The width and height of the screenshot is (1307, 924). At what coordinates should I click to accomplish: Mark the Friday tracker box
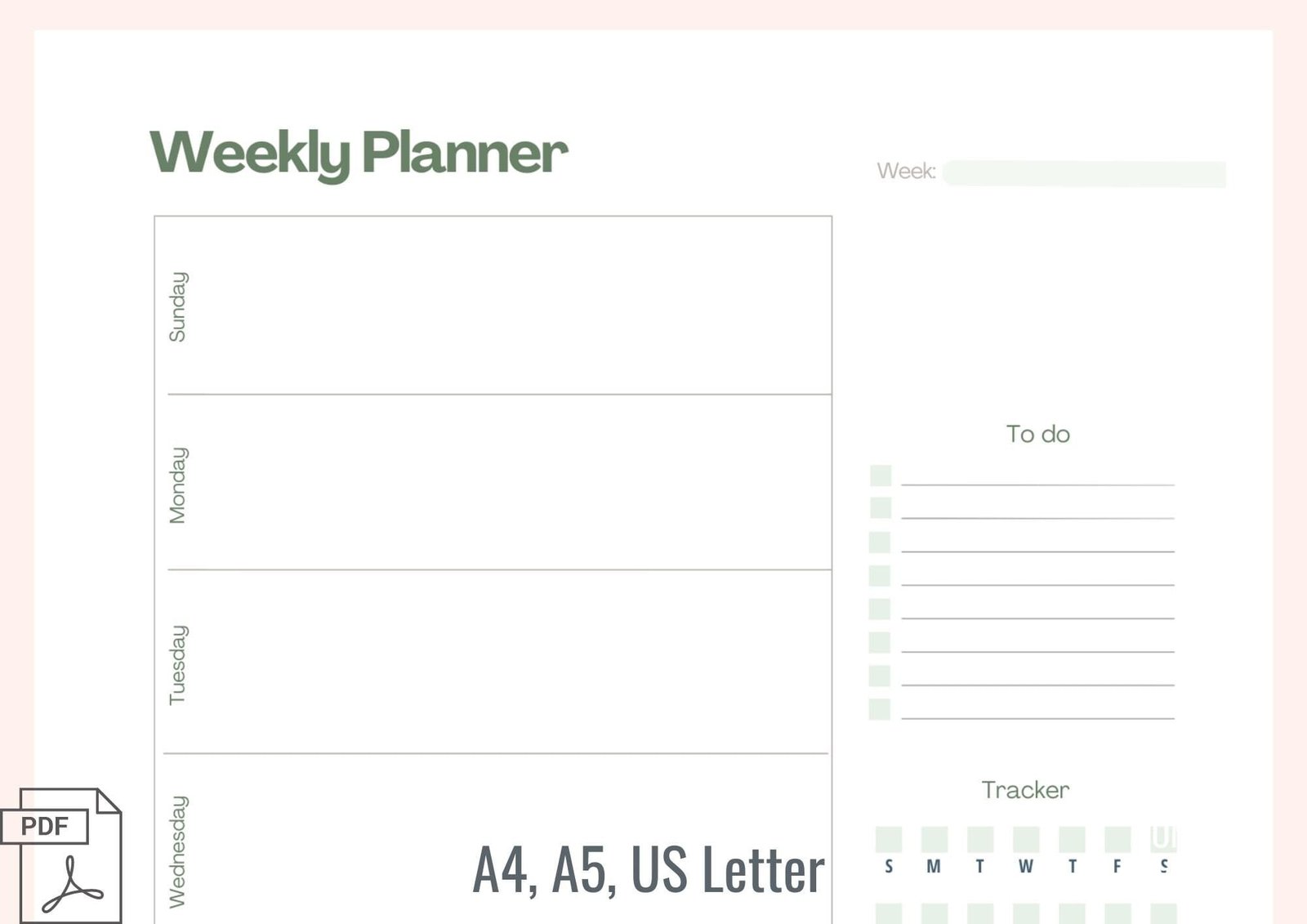point(1117,839)
